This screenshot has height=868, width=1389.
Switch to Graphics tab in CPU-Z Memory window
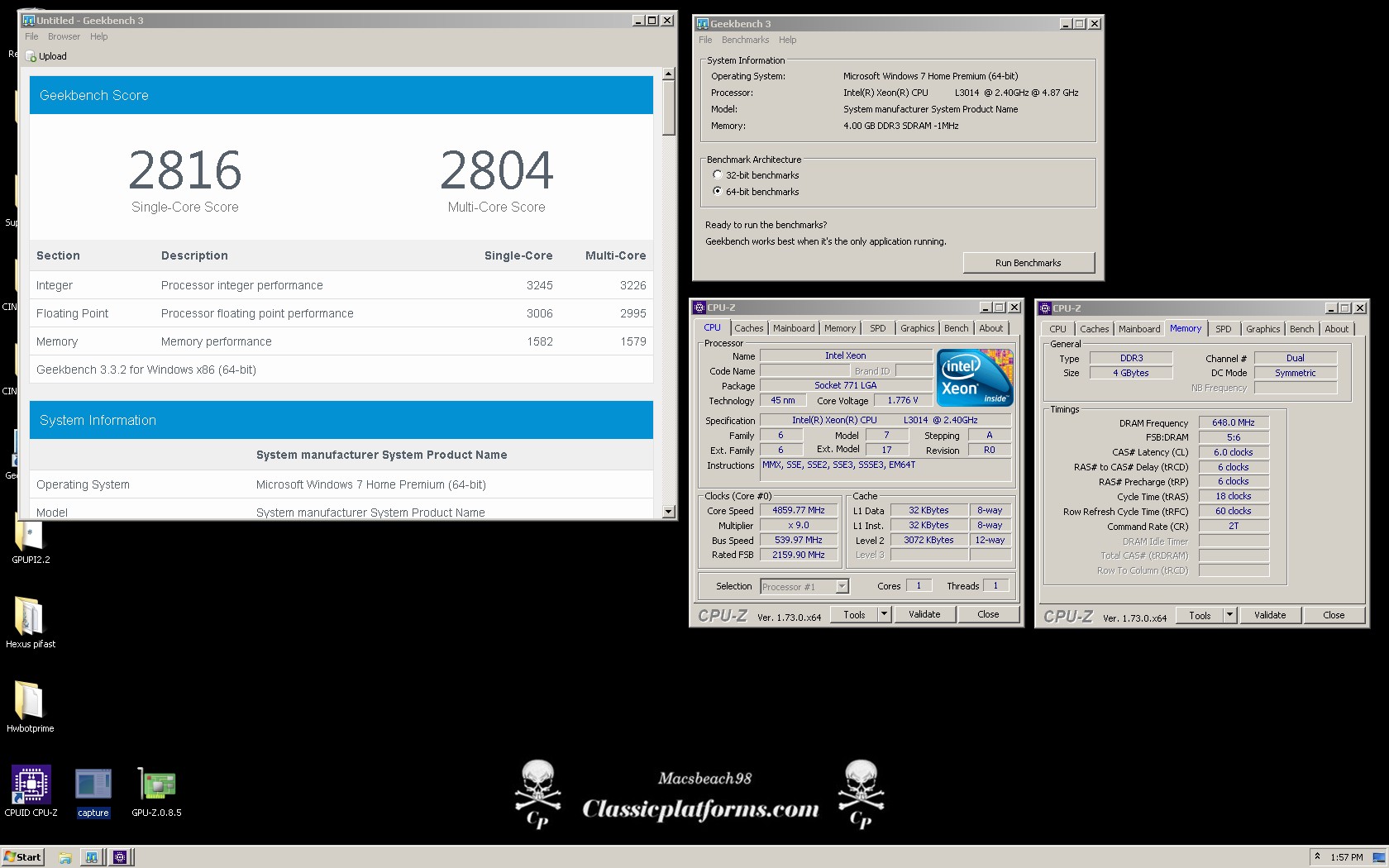coord(1263,329)
